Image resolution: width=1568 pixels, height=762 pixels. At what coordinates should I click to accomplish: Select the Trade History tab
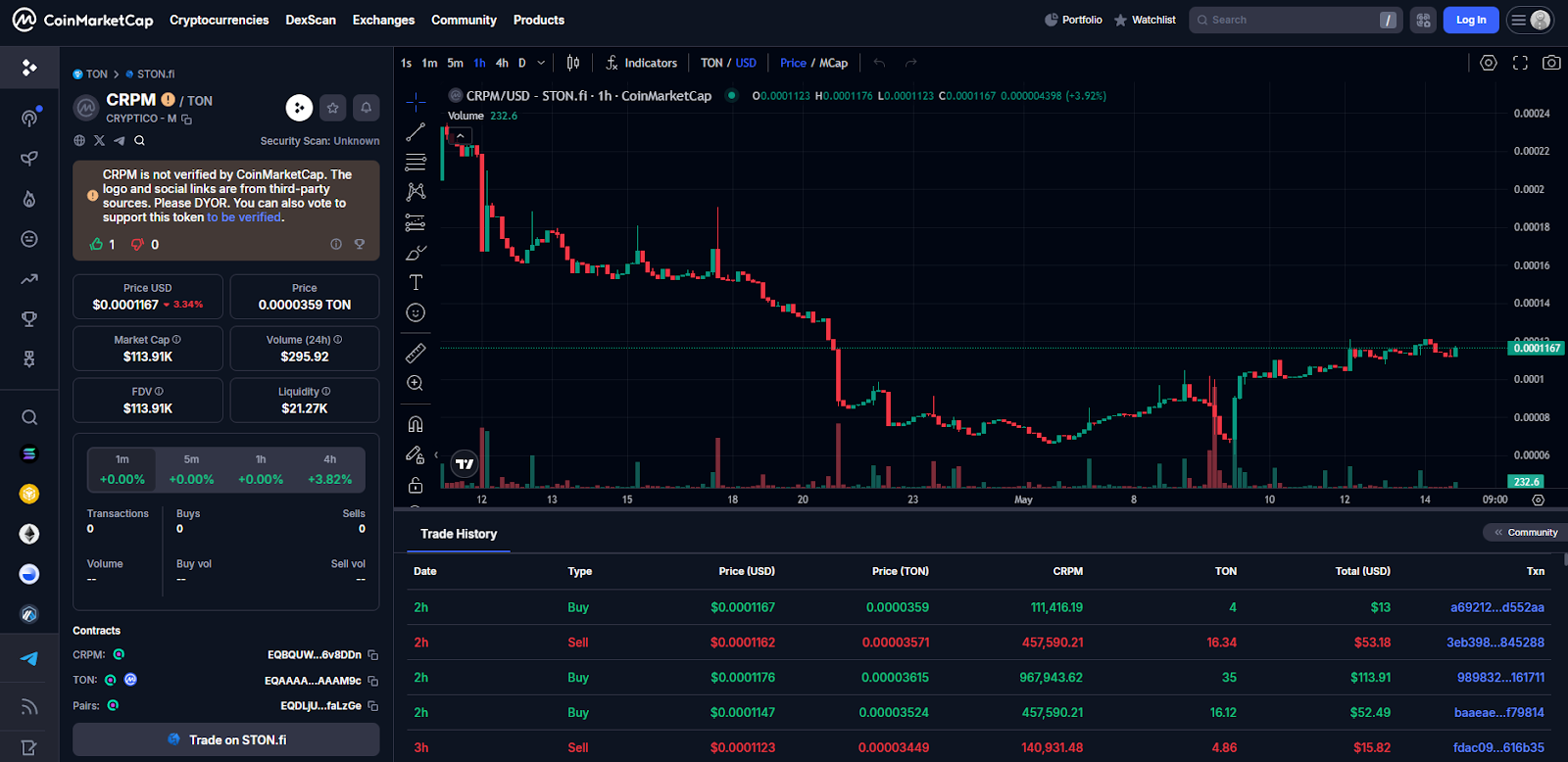coord(459,534)
